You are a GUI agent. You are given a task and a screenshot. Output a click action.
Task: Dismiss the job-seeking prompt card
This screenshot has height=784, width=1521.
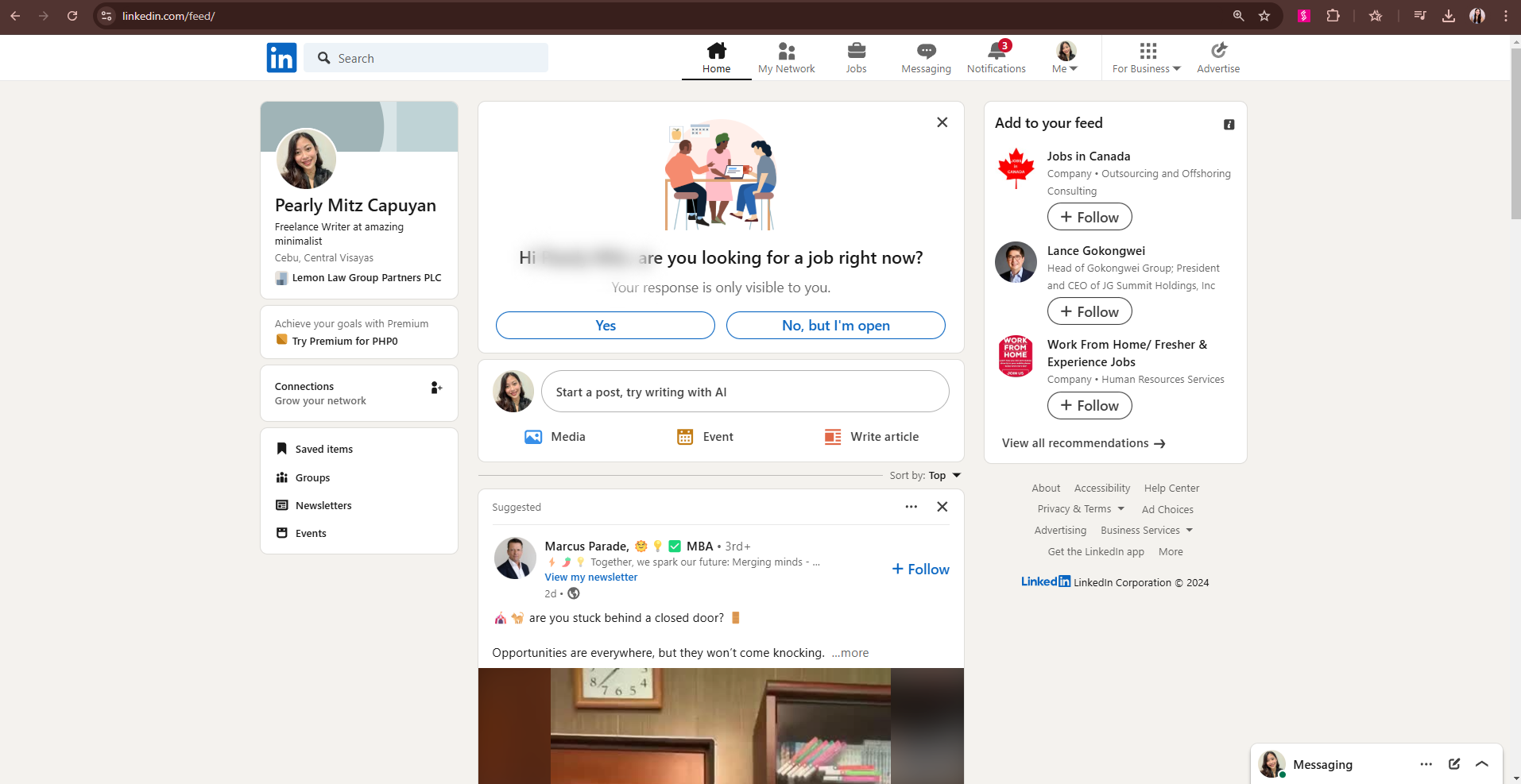[942, 122]
